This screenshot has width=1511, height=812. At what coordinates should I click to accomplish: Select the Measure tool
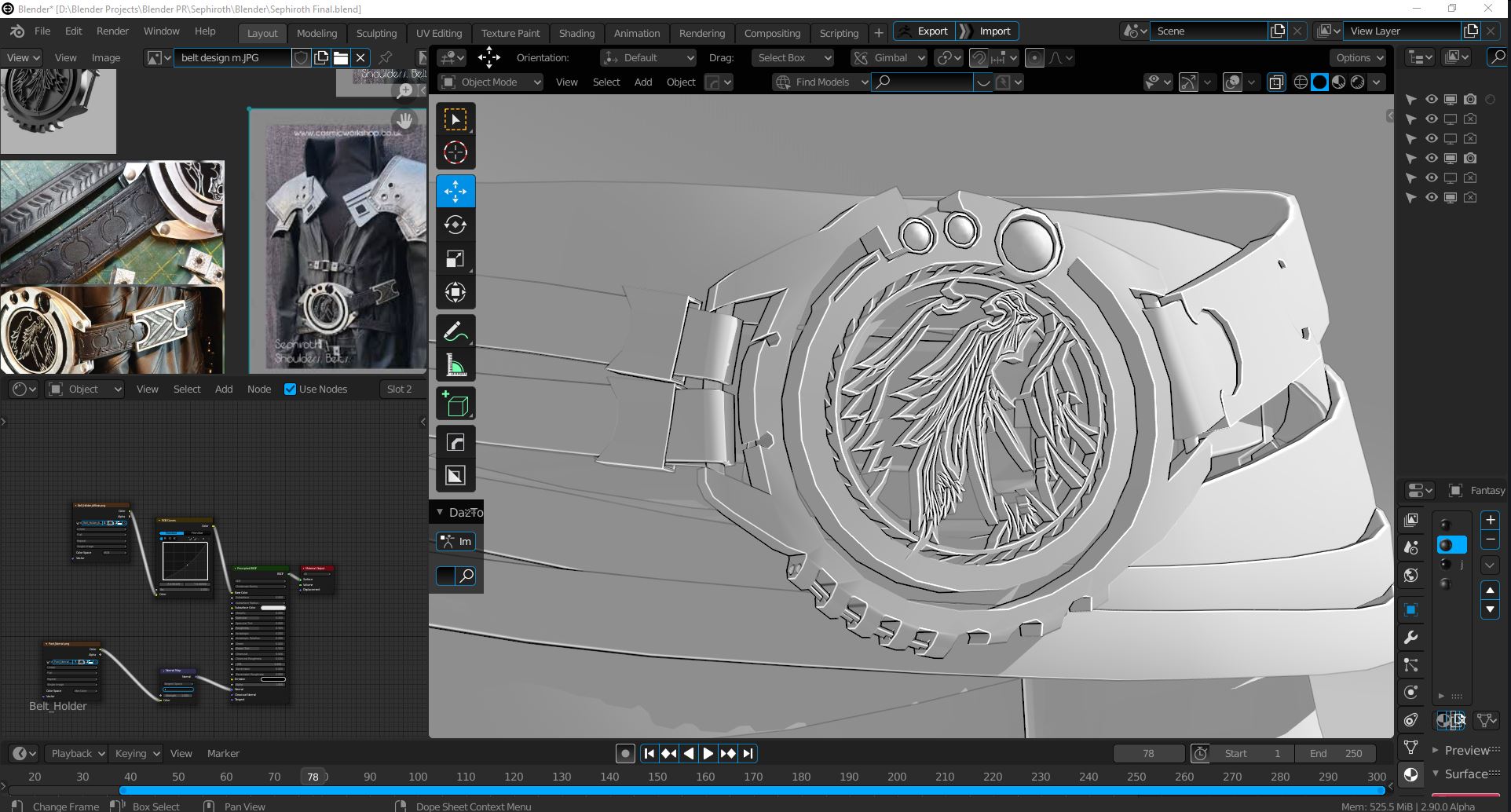pos(455,365)
